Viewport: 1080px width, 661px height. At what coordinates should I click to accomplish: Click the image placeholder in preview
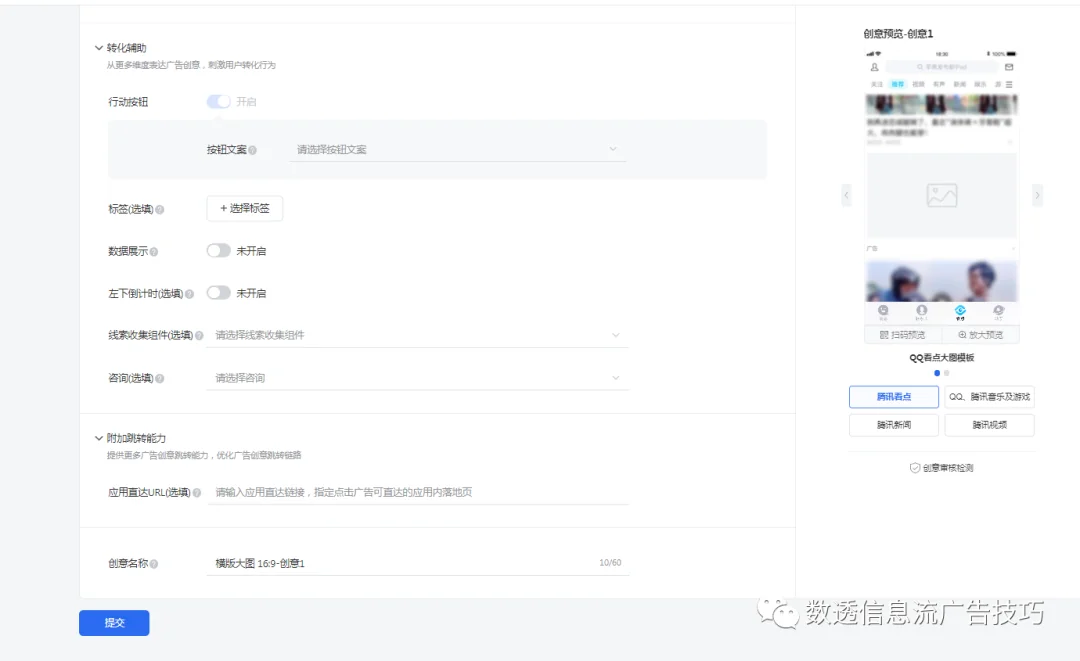[x=942, y=196]
